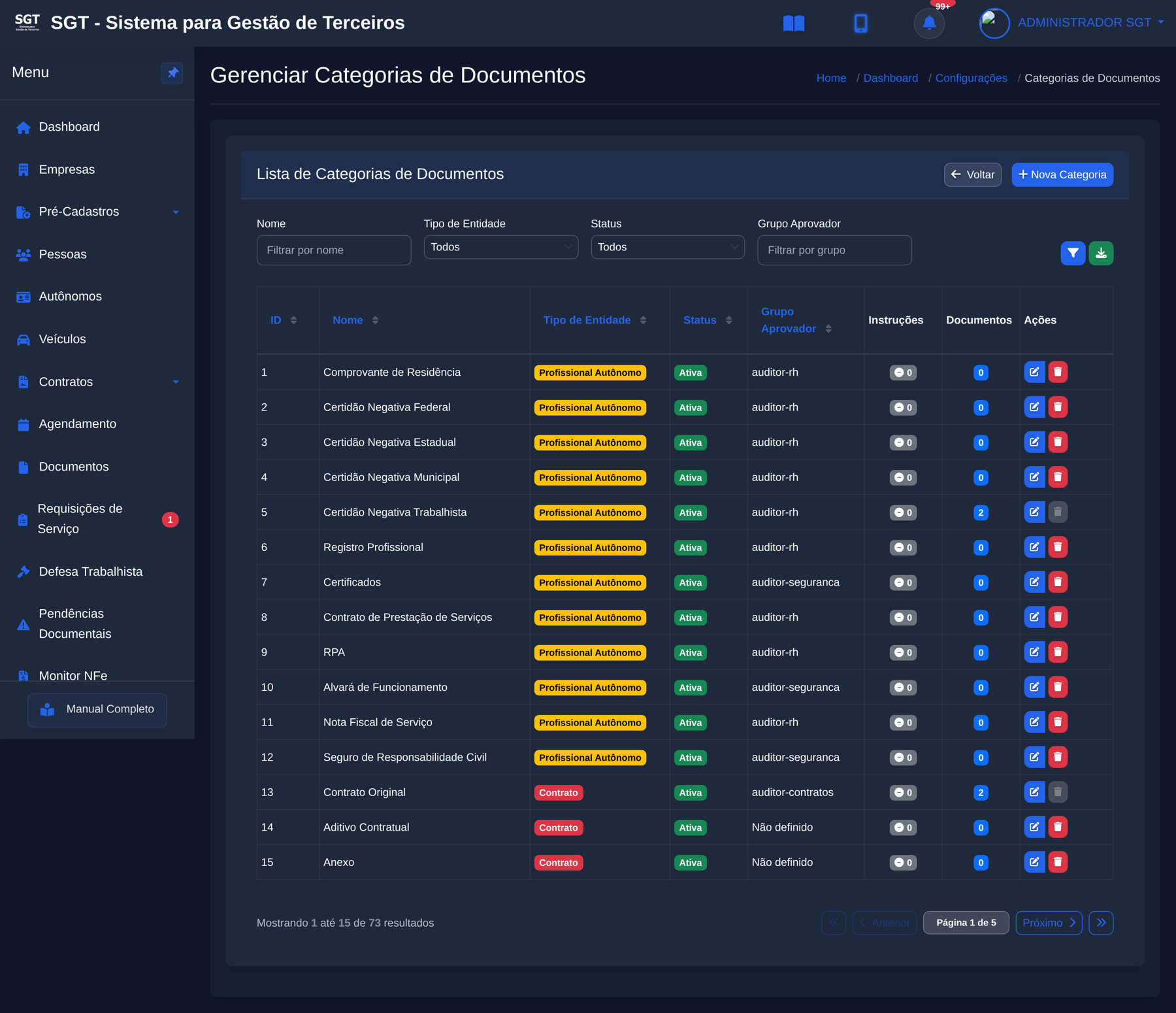Delete the Anexo category
The image size is (1176, 1013).
click(1058, 862)
